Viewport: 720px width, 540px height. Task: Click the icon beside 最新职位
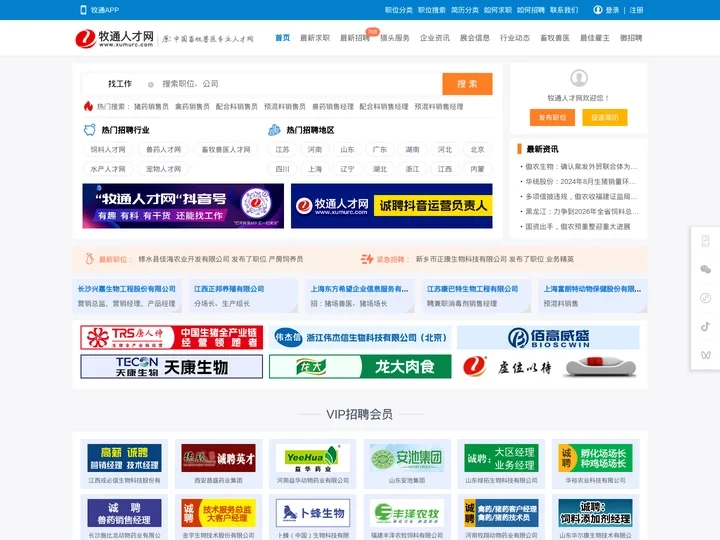(90, 259)
